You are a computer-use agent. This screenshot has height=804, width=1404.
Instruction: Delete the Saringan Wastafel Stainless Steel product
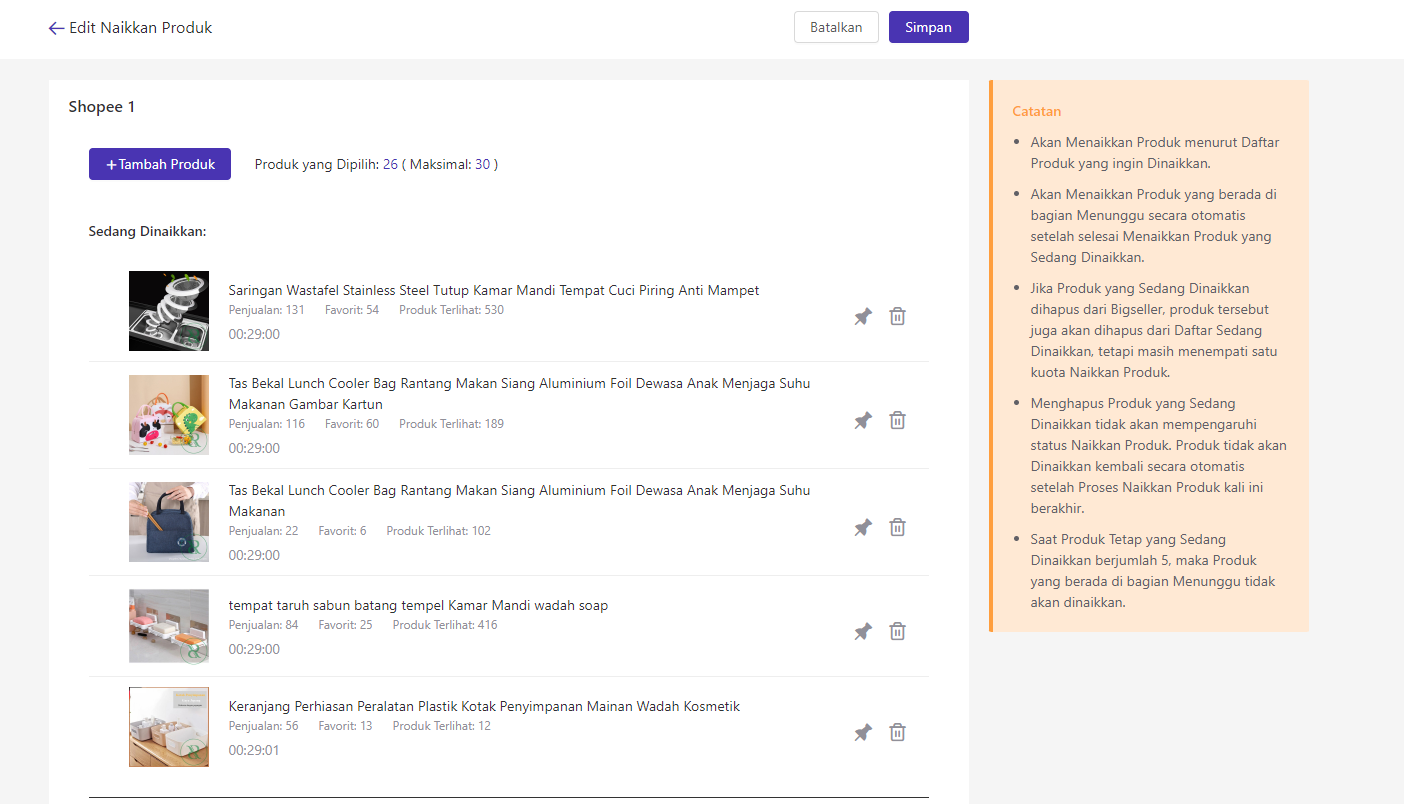[x=898, y=317]
